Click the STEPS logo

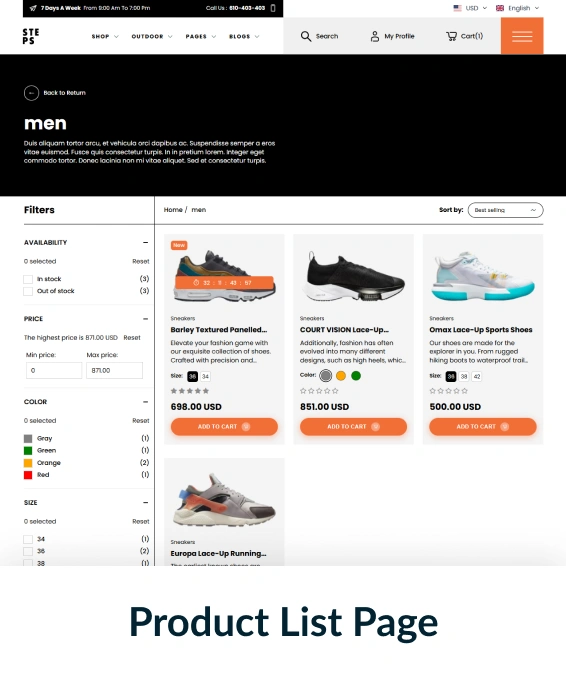[x=31, y=37]
